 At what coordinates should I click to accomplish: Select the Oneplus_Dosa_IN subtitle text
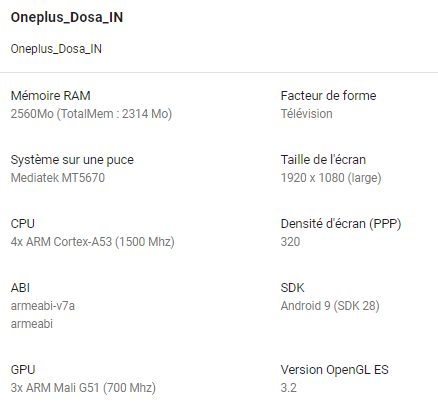56,49
